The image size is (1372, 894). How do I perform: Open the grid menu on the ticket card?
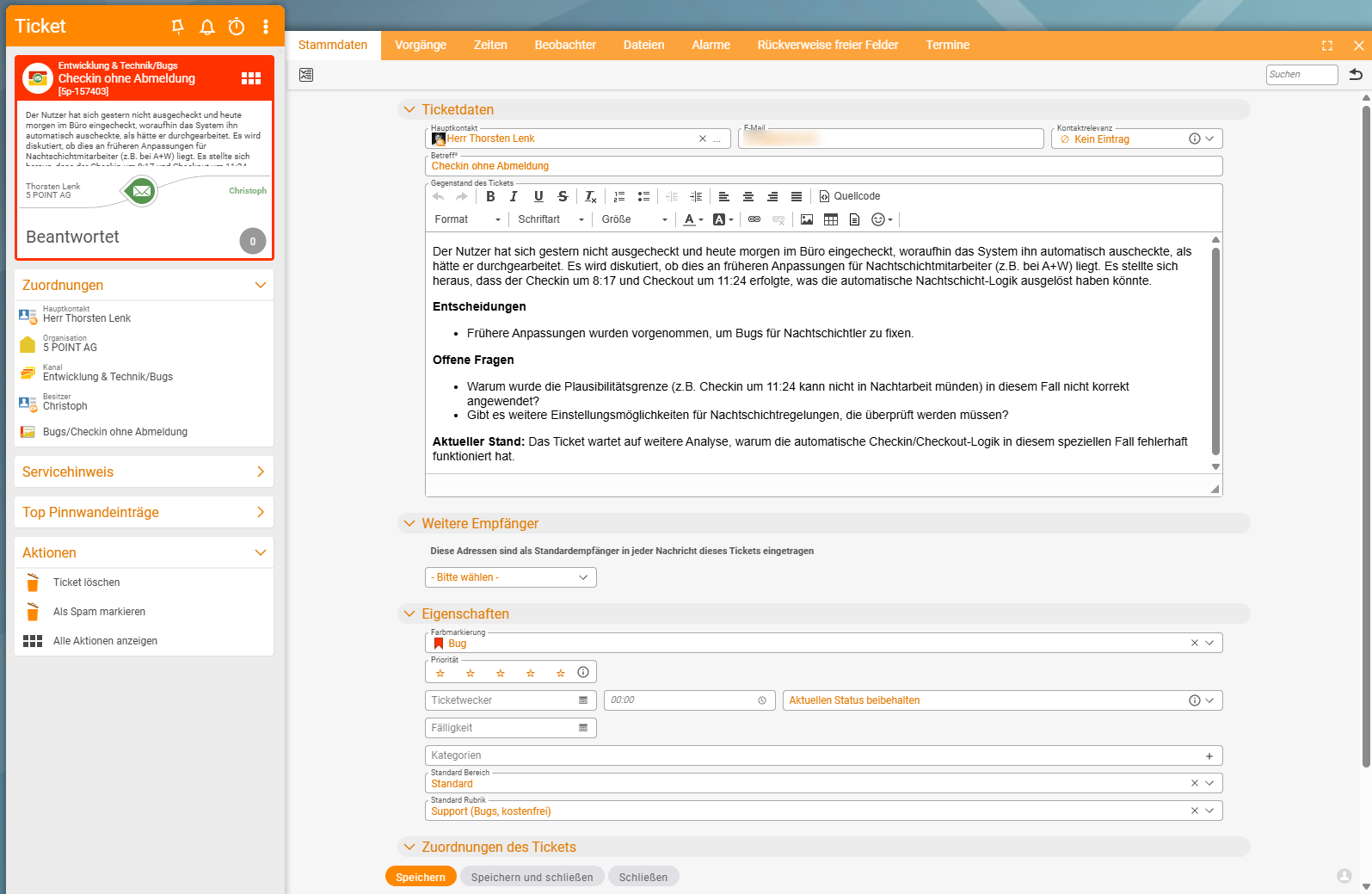pyautogui.click(x=251, y=78)
